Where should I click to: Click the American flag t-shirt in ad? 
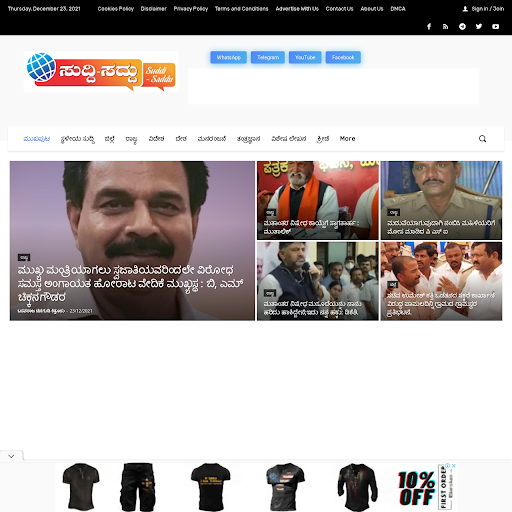[x=285, y=487]
